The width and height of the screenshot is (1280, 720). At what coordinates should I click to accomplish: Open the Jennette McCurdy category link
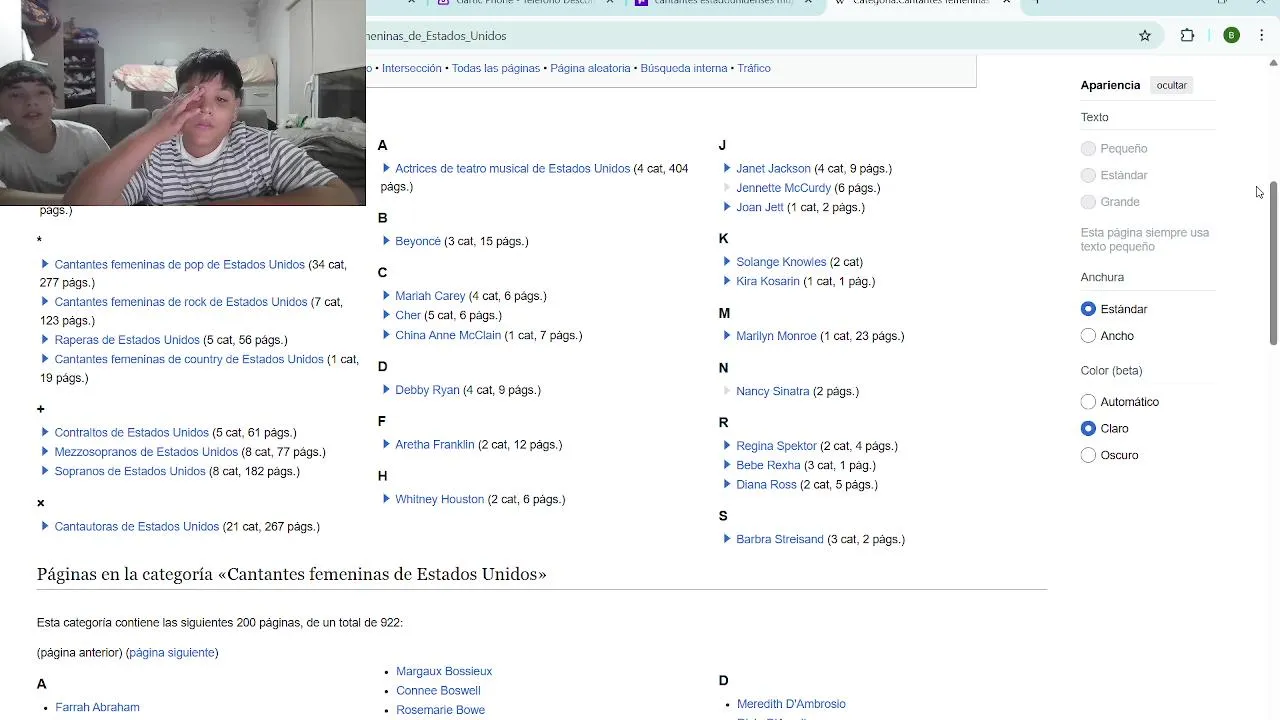tap(783, 188)
